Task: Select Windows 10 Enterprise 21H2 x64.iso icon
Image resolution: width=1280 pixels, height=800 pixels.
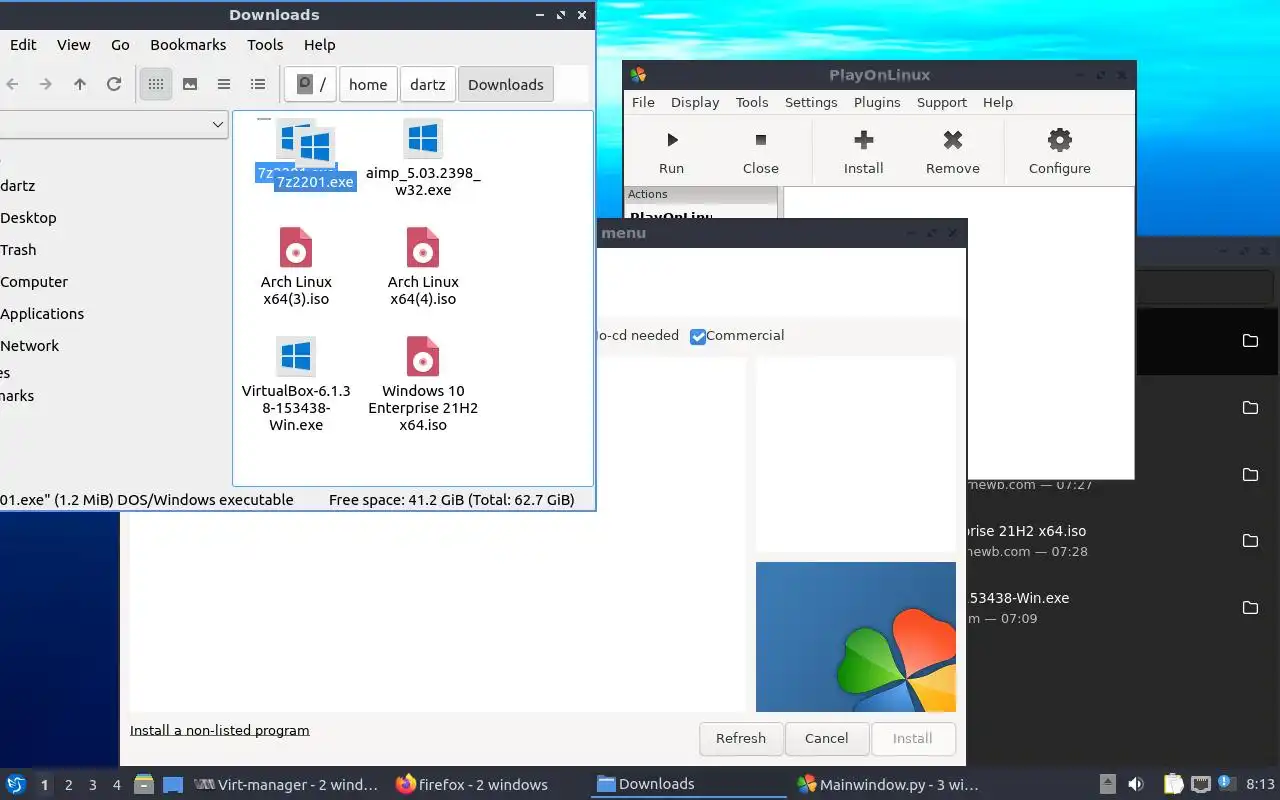Action: point(423,357)
